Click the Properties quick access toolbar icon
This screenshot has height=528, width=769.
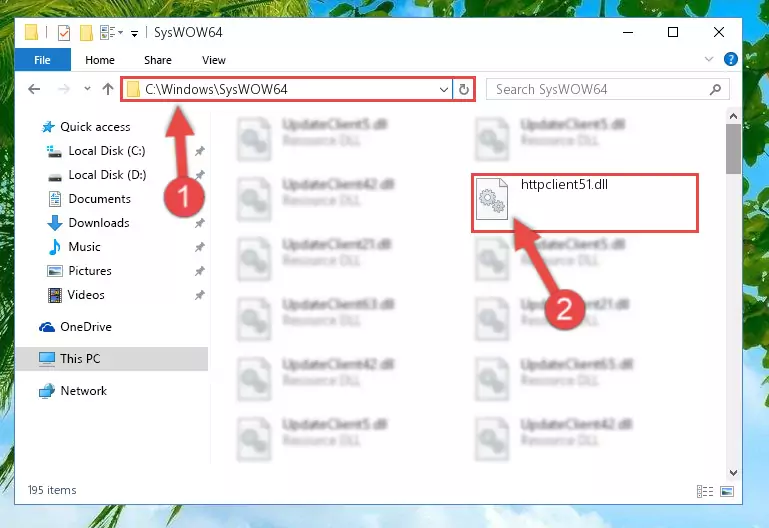[64, 33]
